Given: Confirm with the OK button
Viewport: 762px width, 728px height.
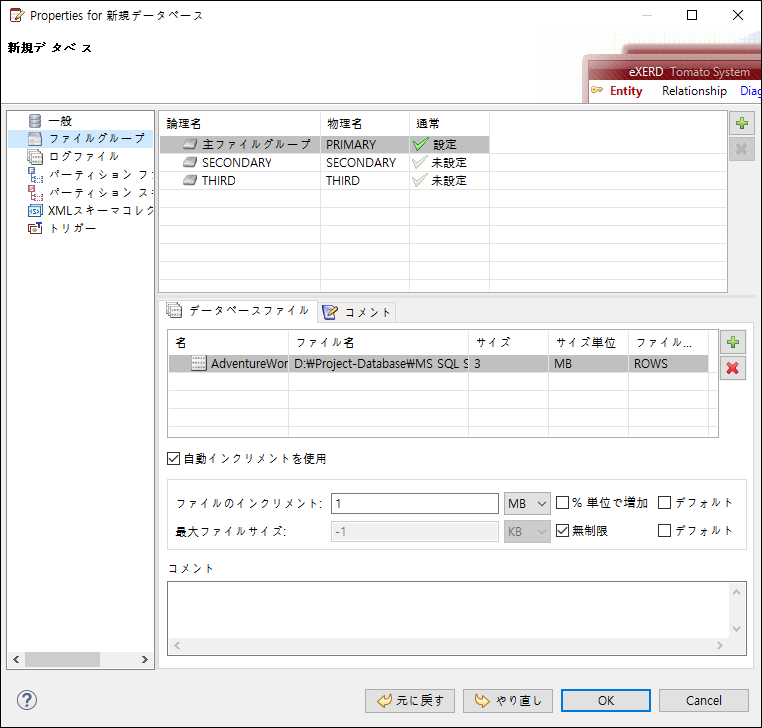Looking at the screenshot, I should (x=606, y=701).
